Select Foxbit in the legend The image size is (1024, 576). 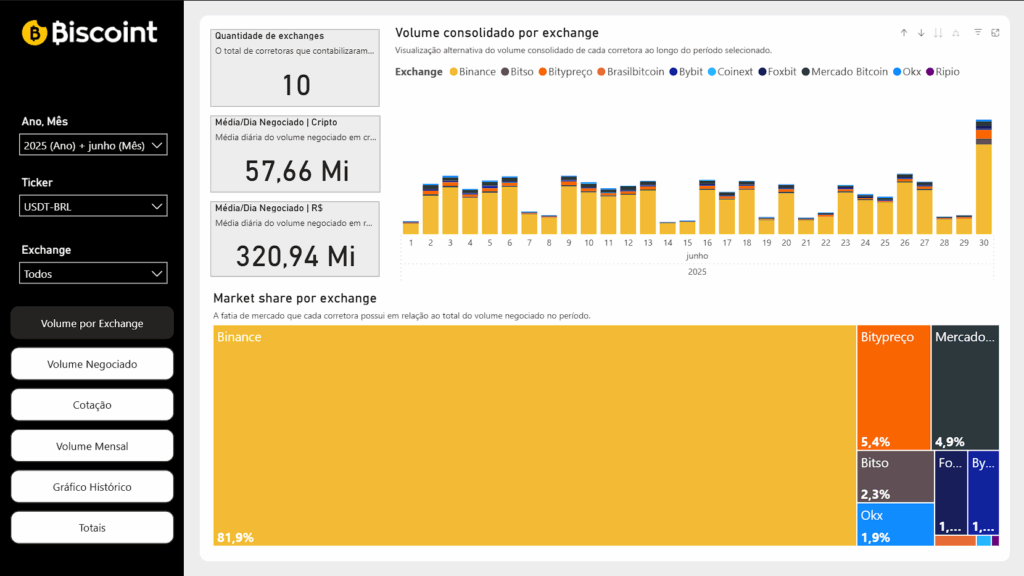coord(777,72)
